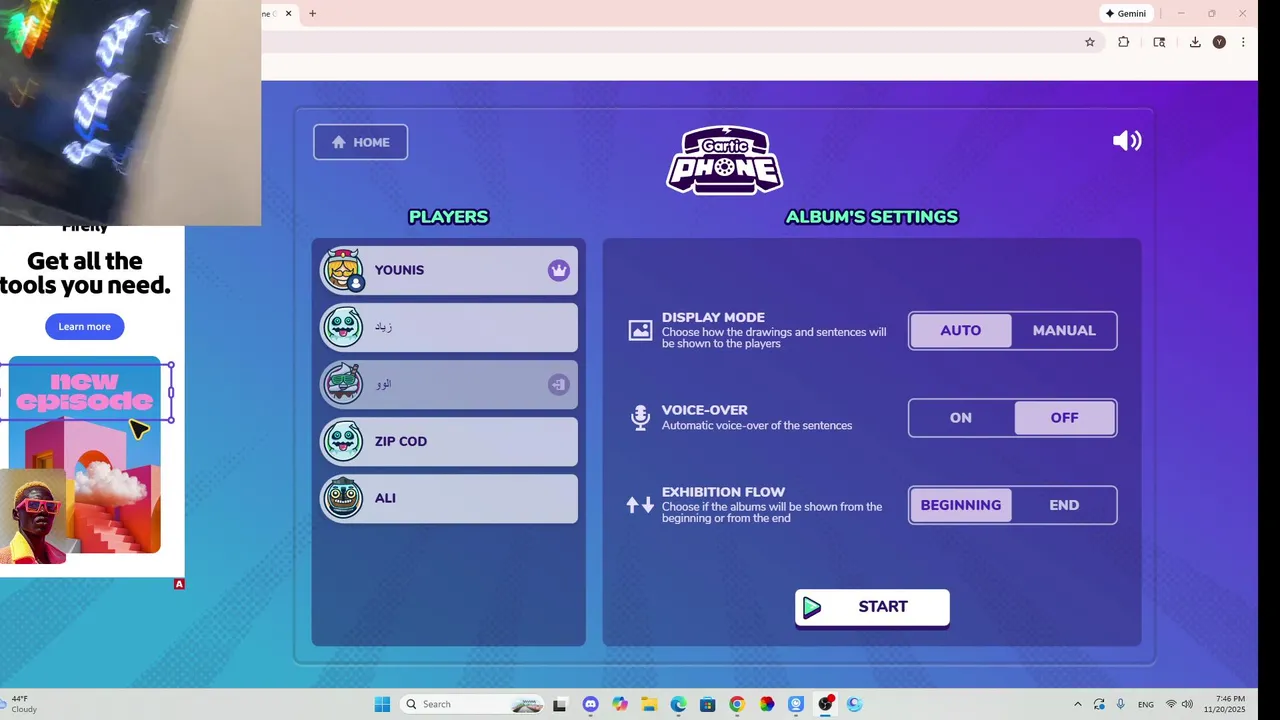
Task: Bookmark this page with star icon
Action: [1090, 42]
